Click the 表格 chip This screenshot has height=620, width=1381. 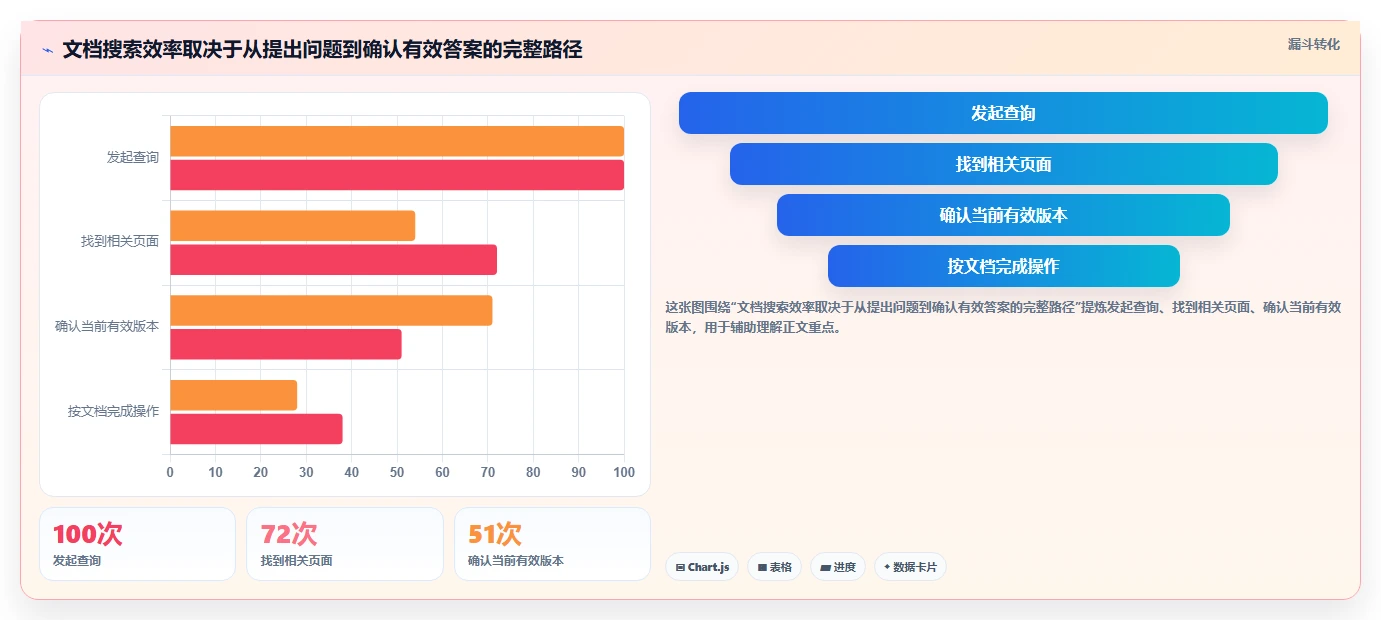tap(774, 567)
